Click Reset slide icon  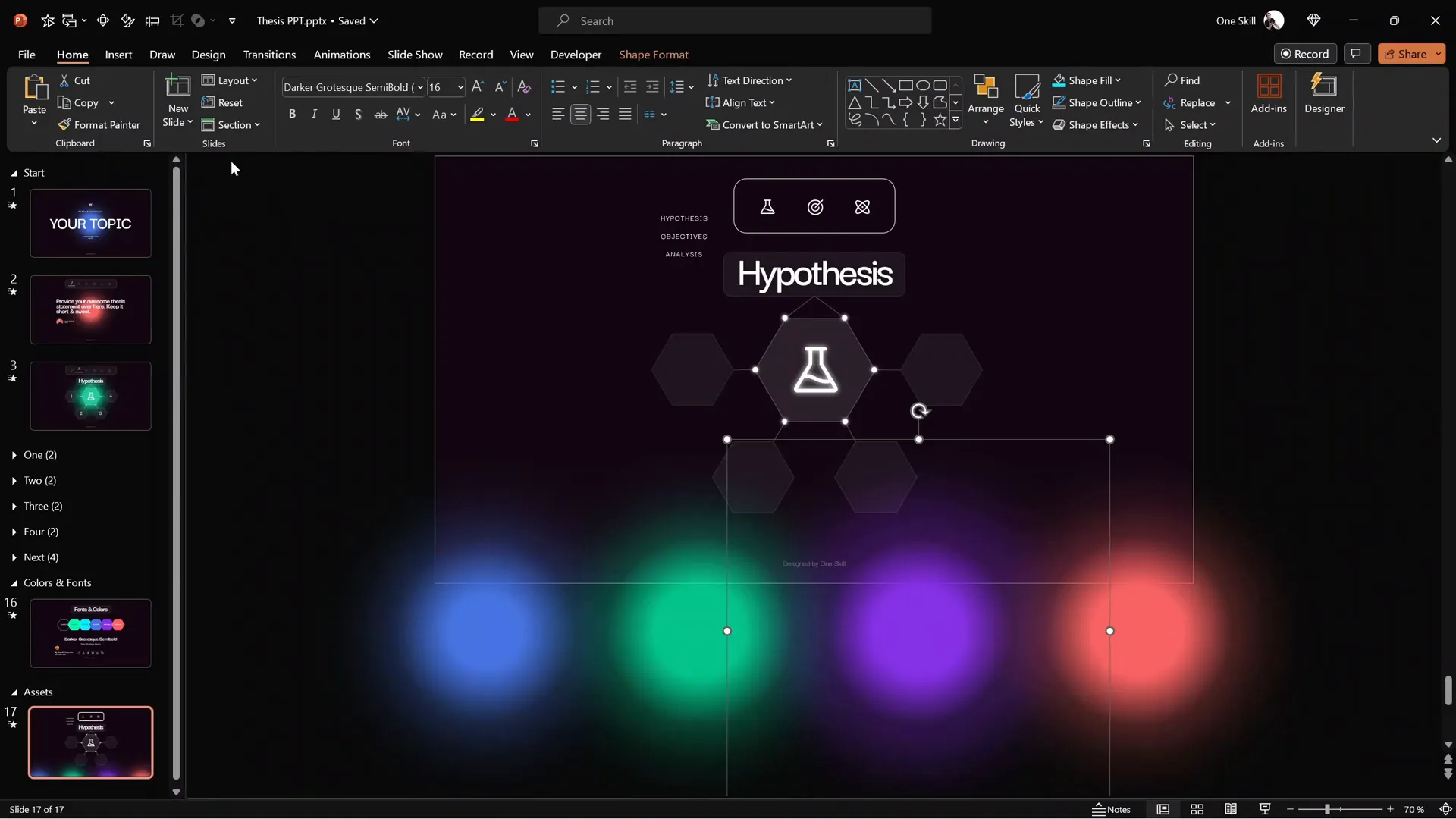[x=208, y=102]
